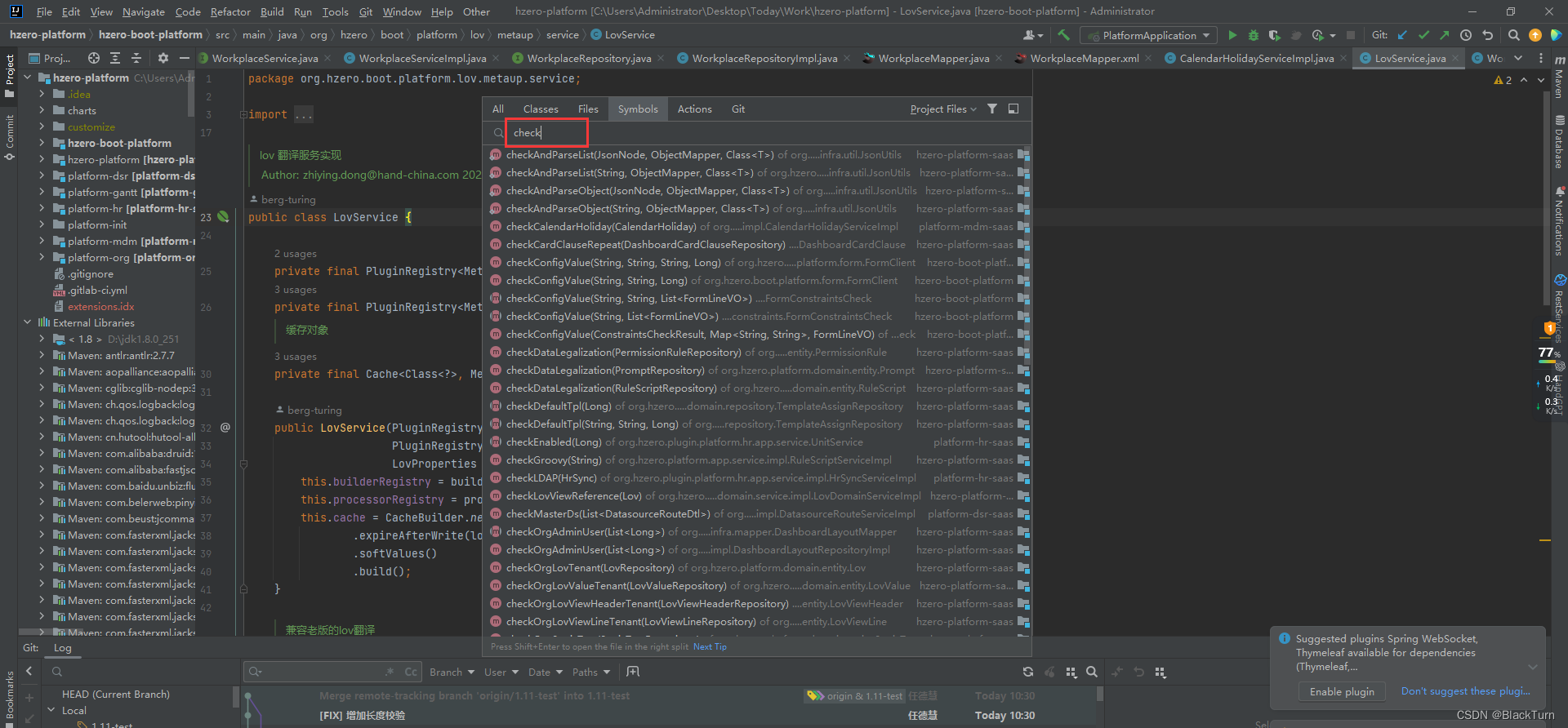The image size is (1568, 728).
Task: Click the Build project hammer icon
Action: click(1063, 35)
